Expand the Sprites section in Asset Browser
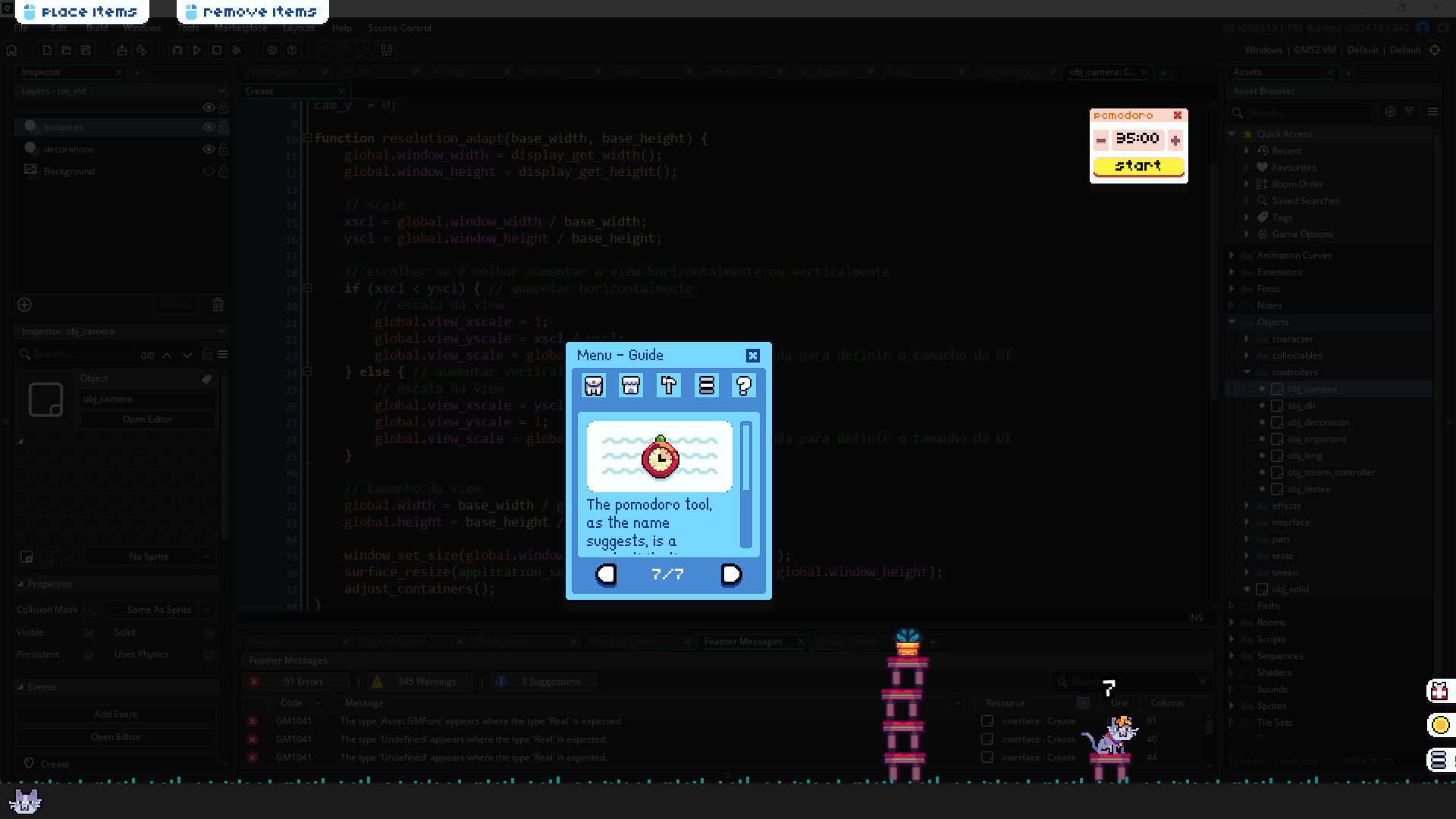Viewport: 1456px width, 819px height. tap(1232, 705)
